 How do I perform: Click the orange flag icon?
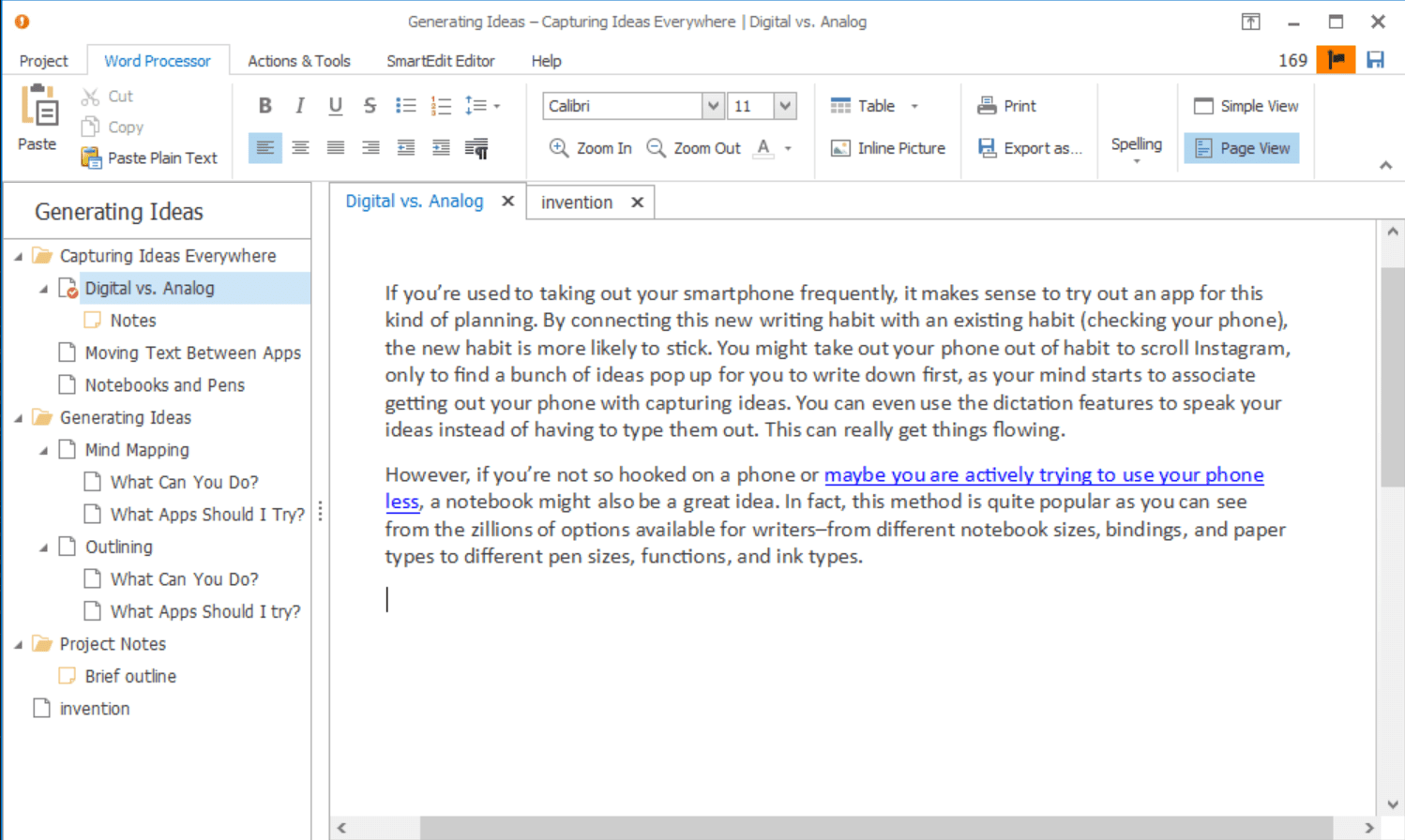point(1337,60)
